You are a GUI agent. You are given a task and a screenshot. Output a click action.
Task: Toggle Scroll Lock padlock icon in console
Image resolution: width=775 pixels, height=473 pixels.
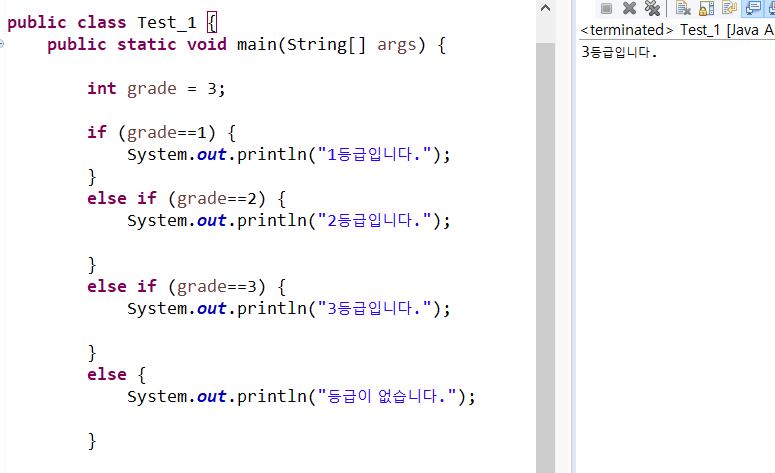pos(707,8)
